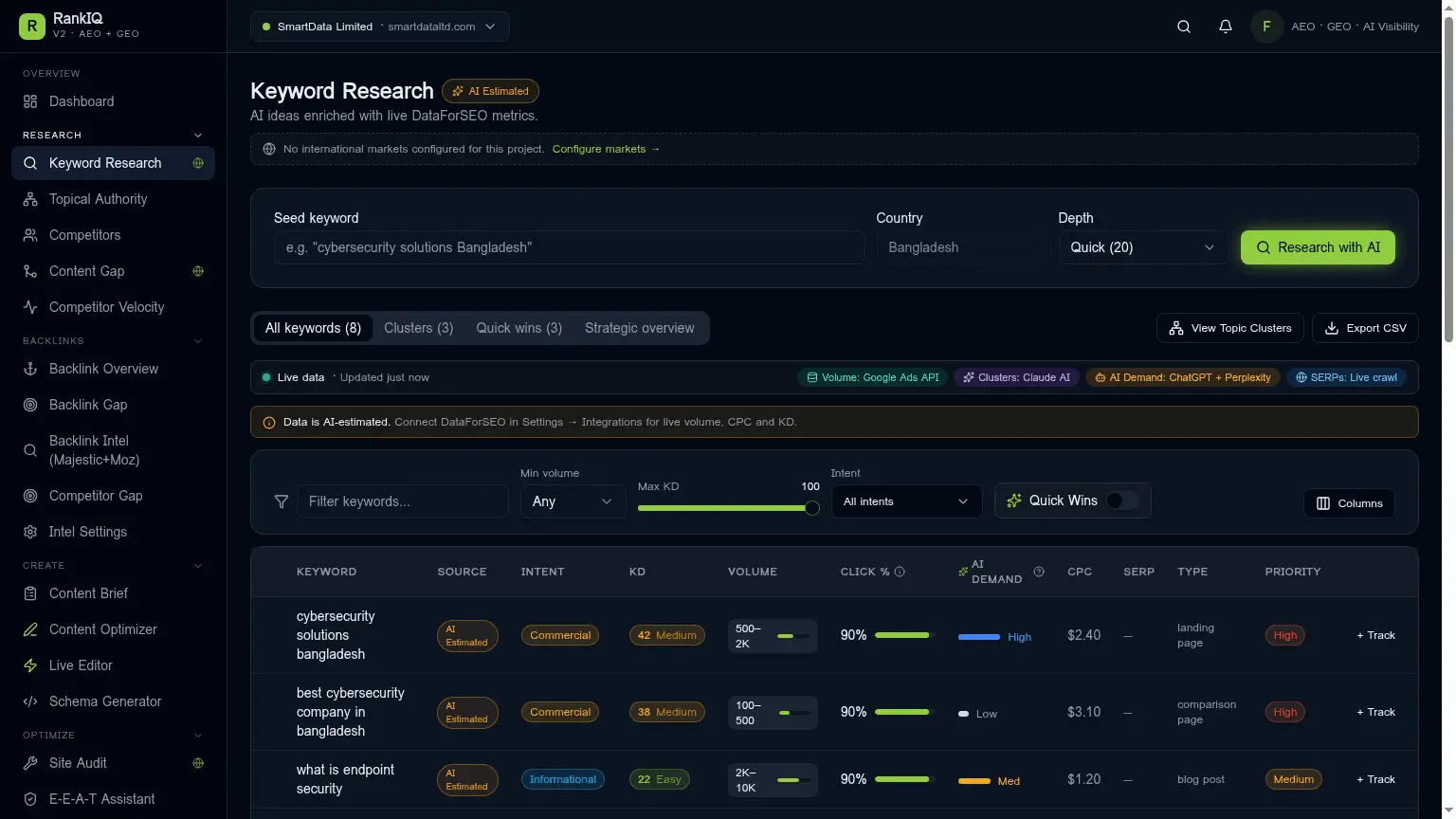Follow the Configure markets link
The image size is (1456, 819).
606,149
